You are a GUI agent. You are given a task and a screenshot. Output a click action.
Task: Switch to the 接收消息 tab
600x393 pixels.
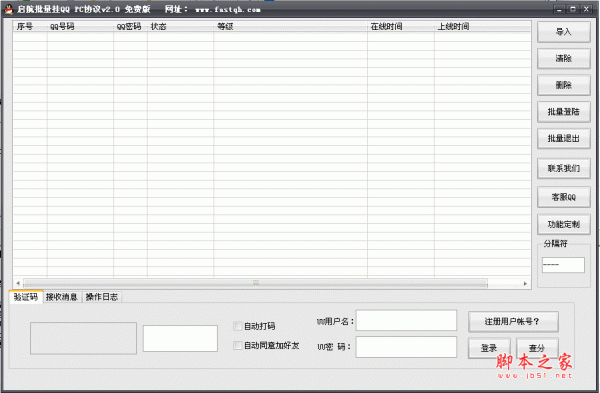pos(62,297)
